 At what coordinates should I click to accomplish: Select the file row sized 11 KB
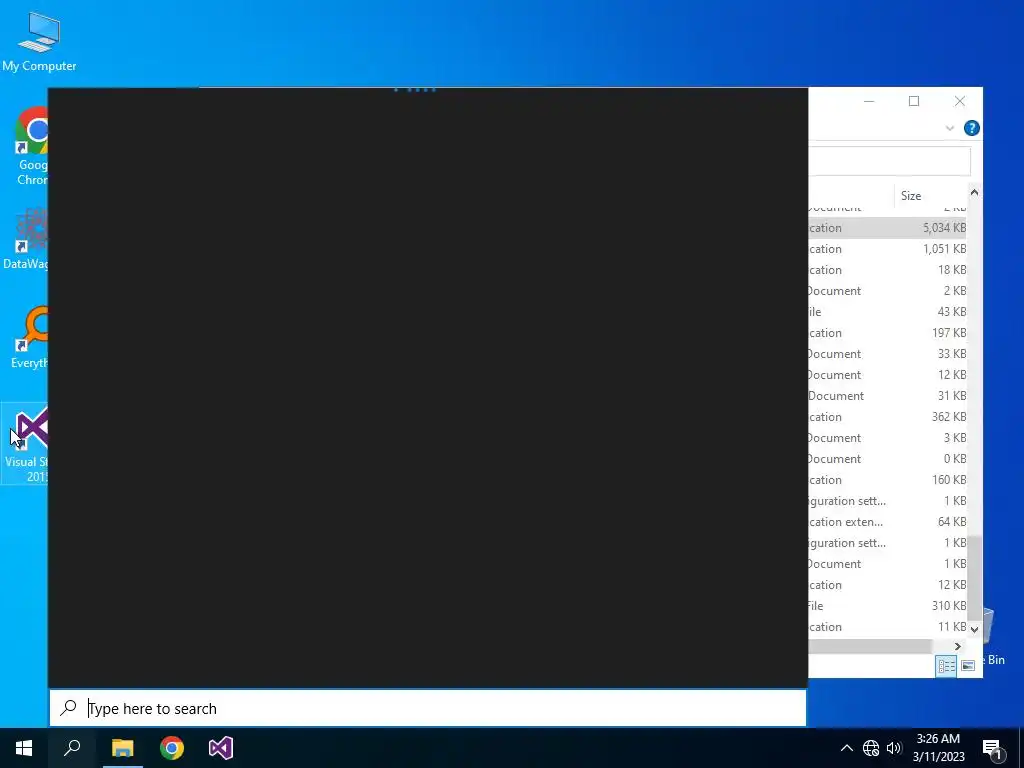(x=887, y=627)
